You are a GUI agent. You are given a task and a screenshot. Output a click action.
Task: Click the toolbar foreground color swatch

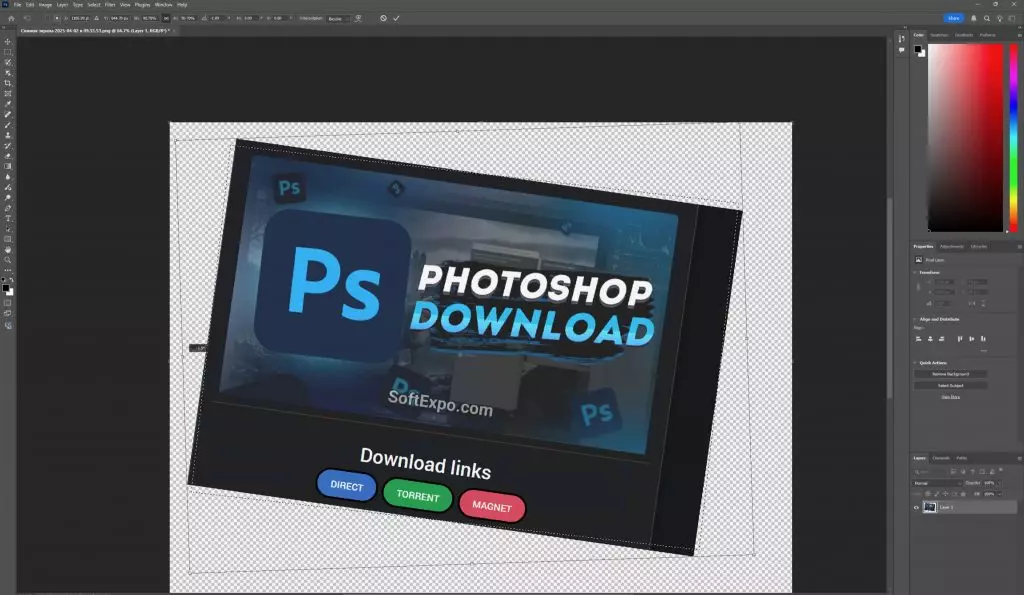(x=6, y=288)
